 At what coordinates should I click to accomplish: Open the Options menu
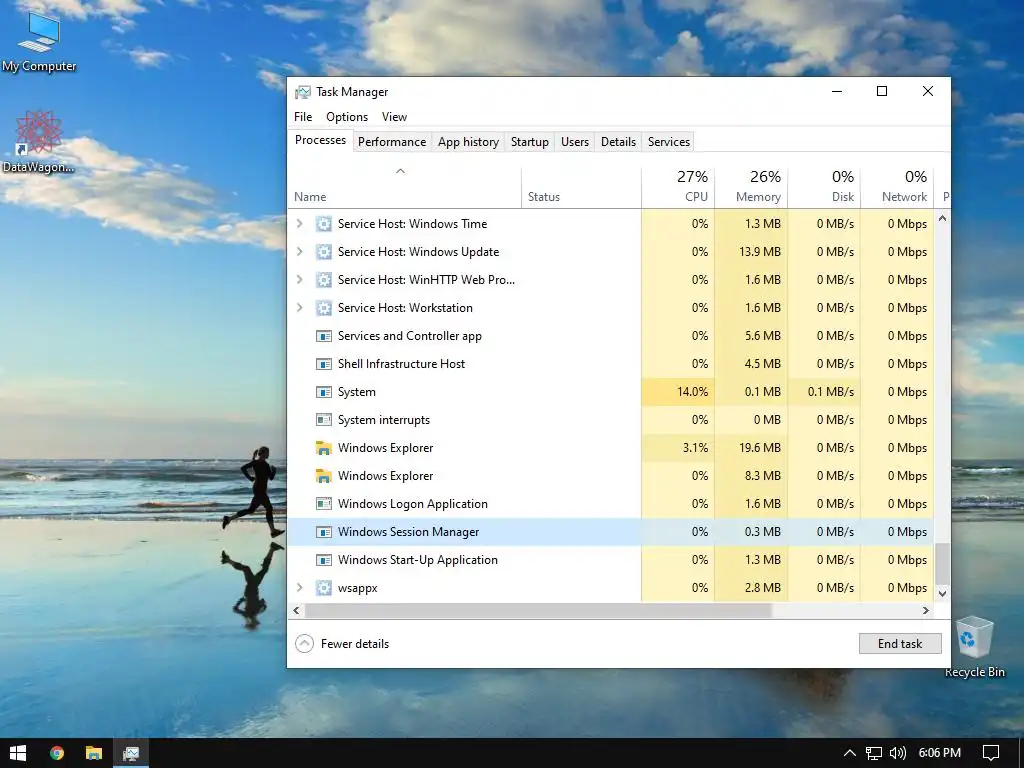pyautogui.click(x=347, y=117)
